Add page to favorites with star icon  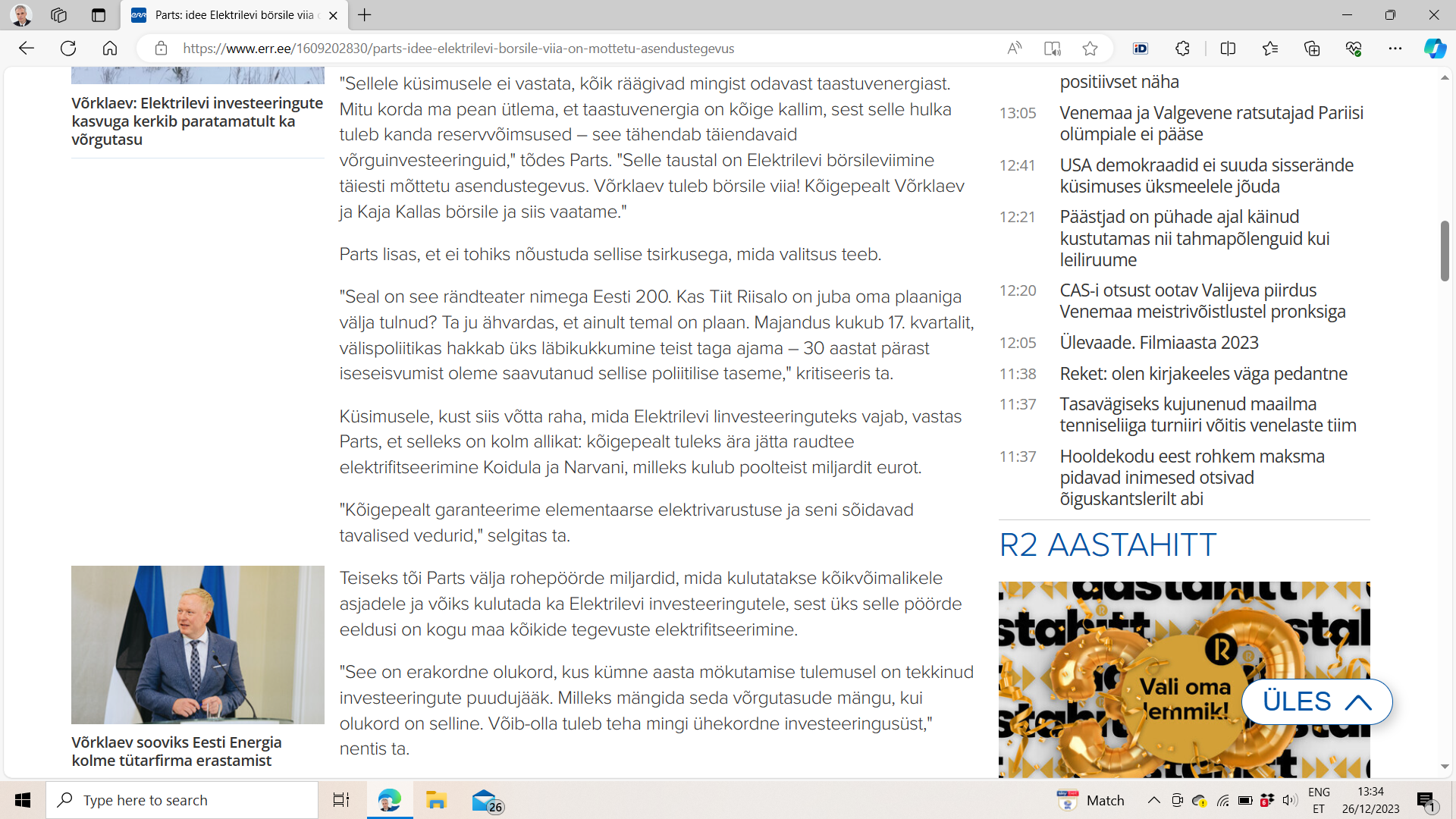click(1090, 49)
